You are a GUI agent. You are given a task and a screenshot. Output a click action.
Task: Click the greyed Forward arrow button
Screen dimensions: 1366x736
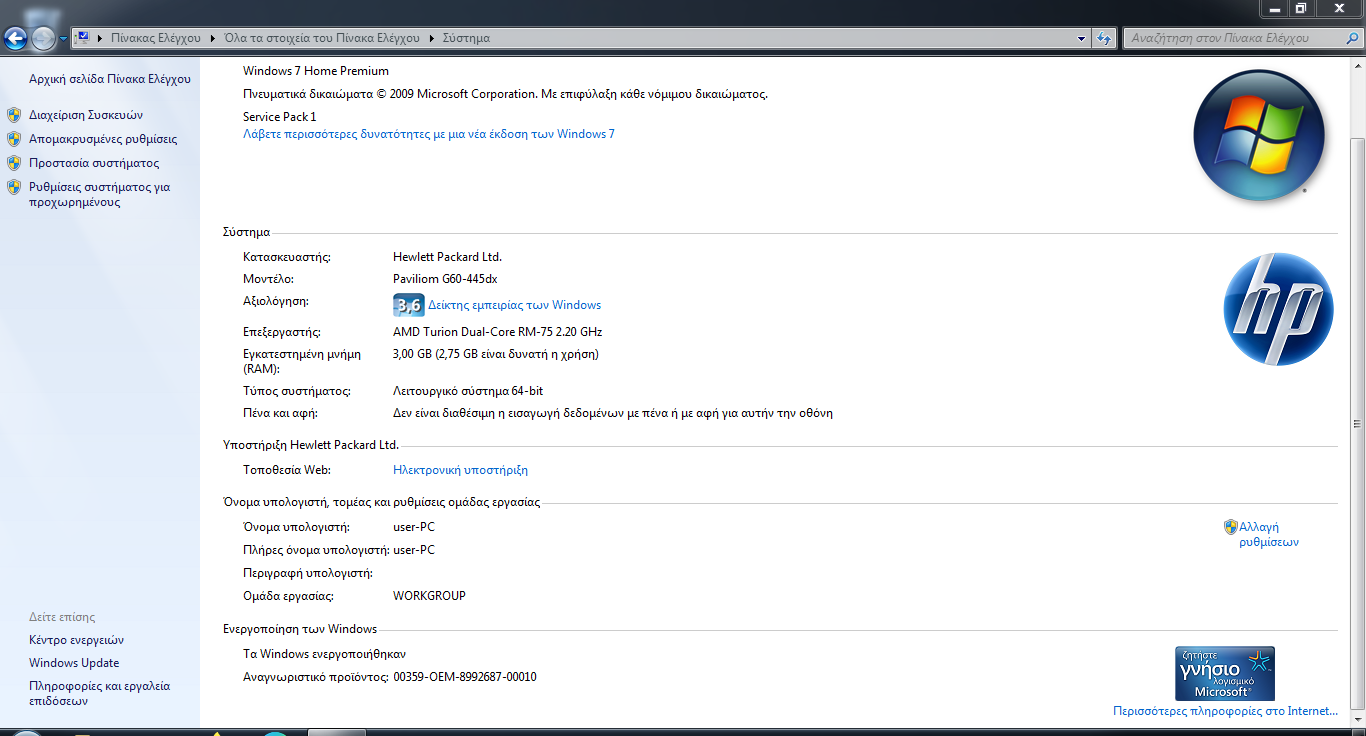[x=43, y=38]
